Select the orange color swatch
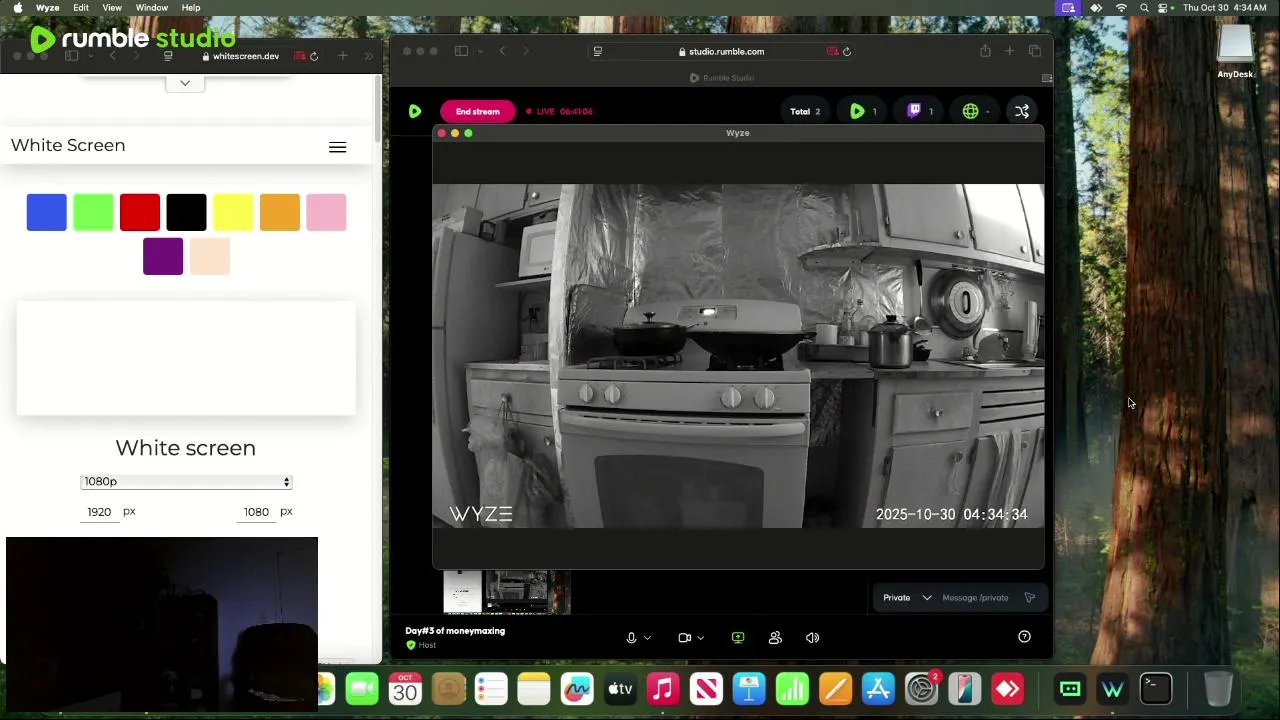This screenshot has height=720, width=1280. [x=280, y=213]
